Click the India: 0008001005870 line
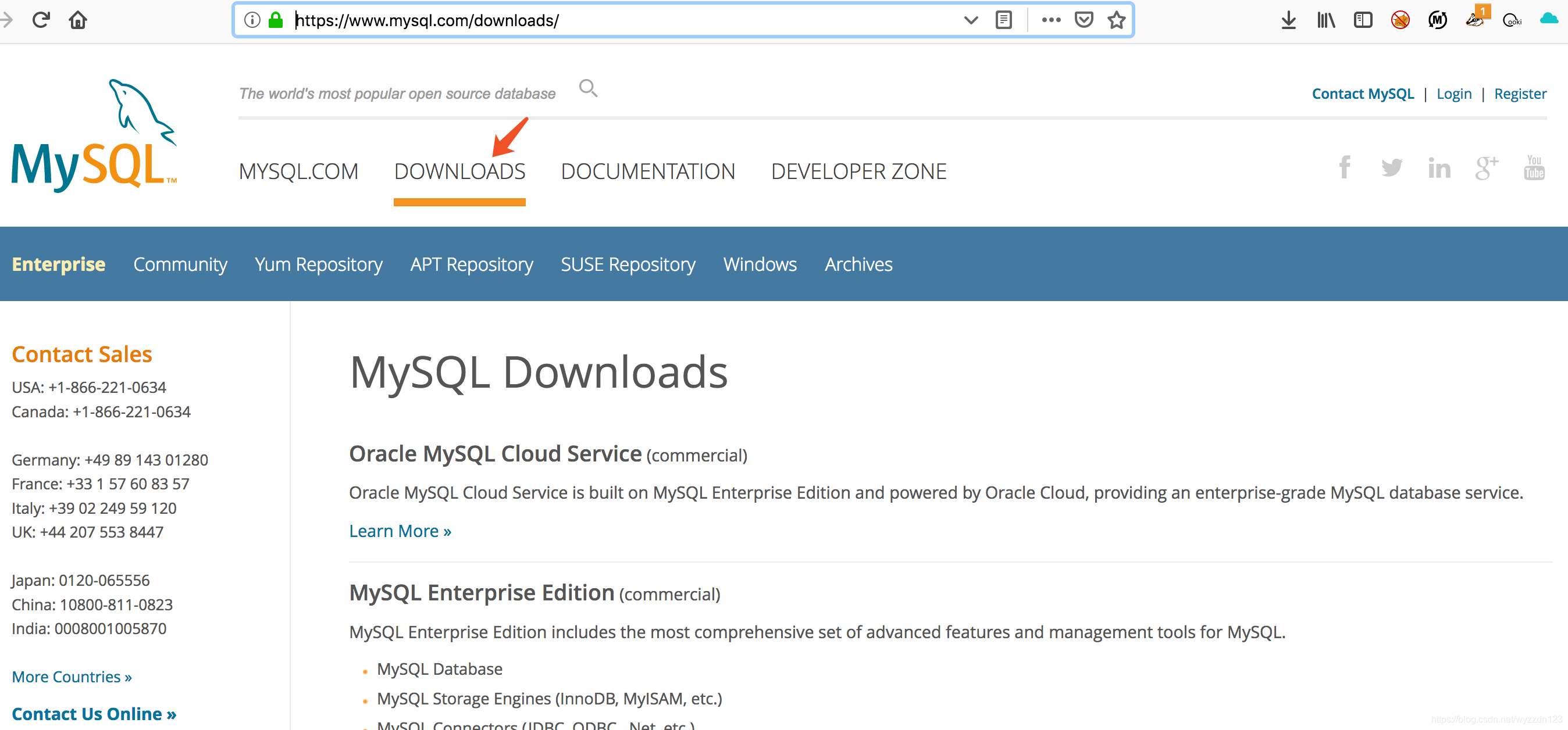The image size is (1568, 730). (x=89, y=628)
